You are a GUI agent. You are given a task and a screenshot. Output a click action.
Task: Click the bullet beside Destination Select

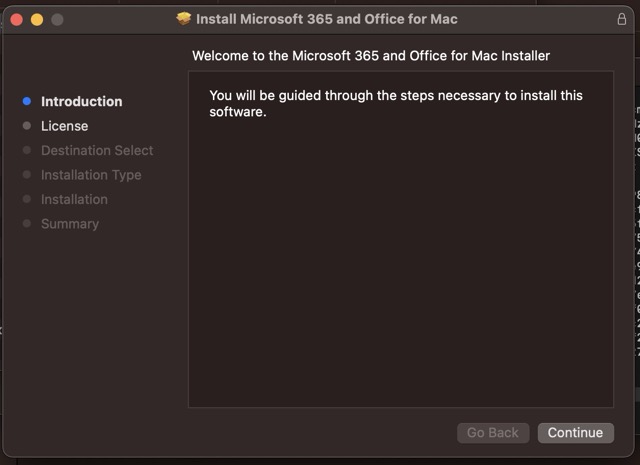(x=27, y=151)
